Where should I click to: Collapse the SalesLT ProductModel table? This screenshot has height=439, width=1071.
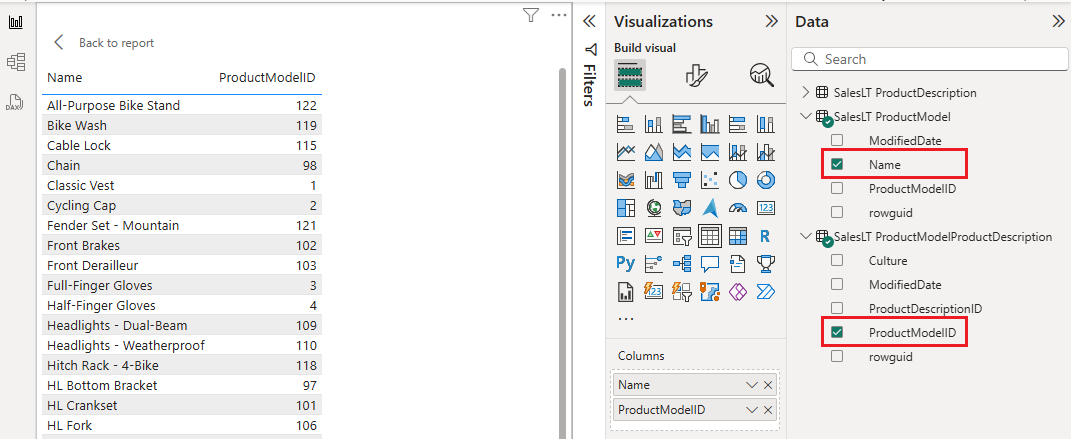pos(806,117)
